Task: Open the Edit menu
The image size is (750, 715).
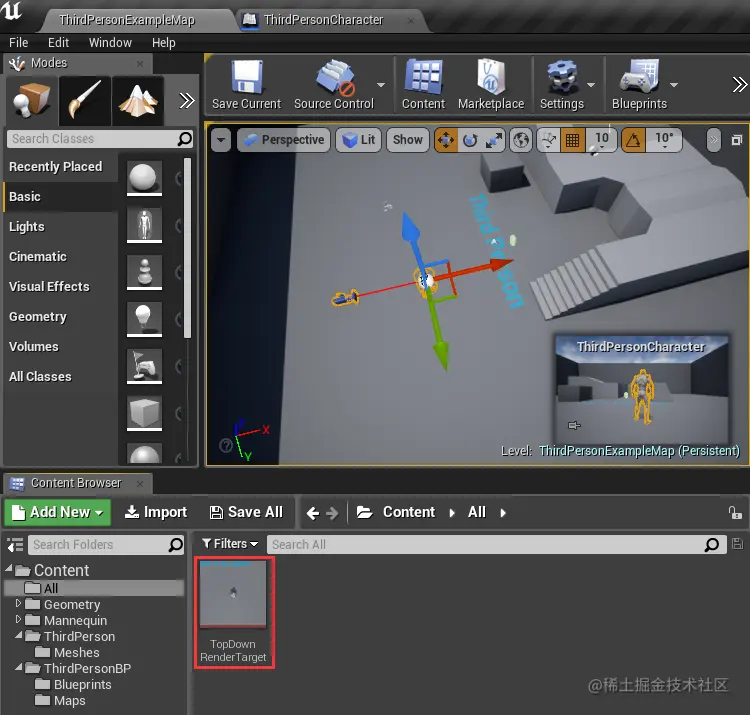Action: coord(58,43)
